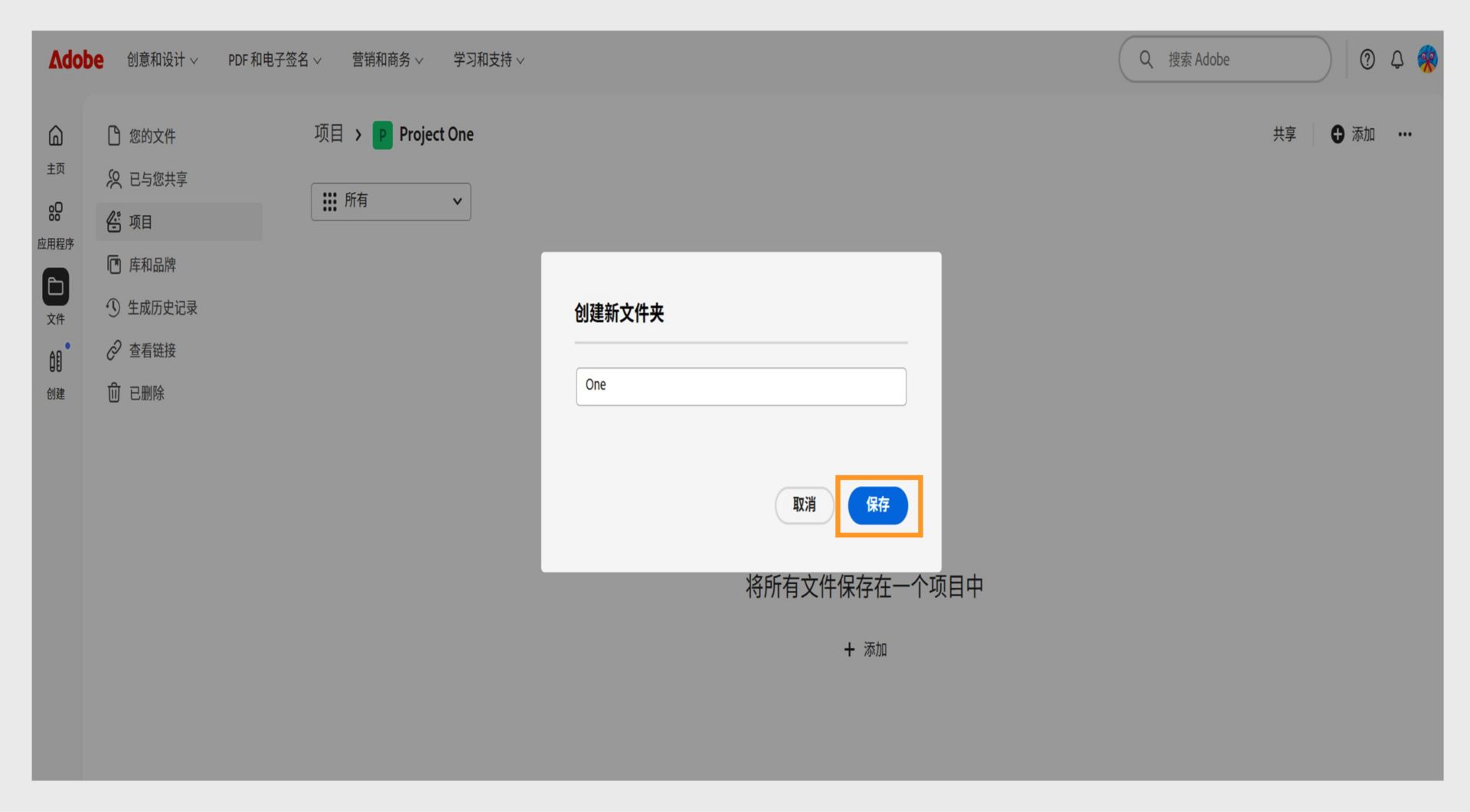Click 将所有文件保存在一个项目中 text
The height and width of the screenshot is (812, 1470).
(x=864, y=586)
